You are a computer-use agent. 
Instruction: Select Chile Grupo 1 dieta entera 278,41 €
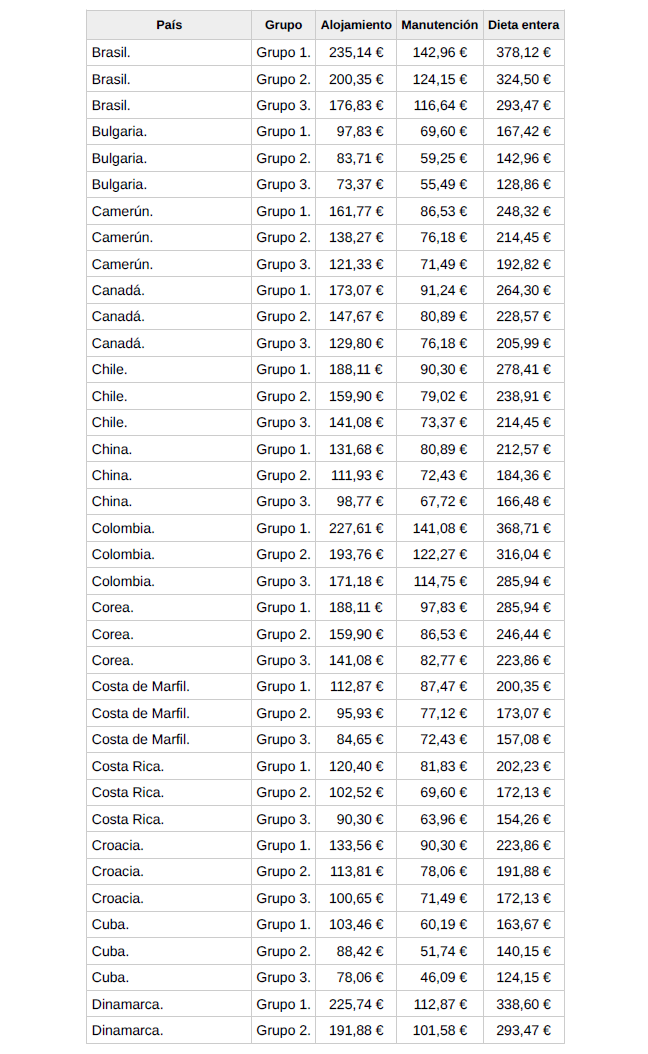click(x=523, y=369)
